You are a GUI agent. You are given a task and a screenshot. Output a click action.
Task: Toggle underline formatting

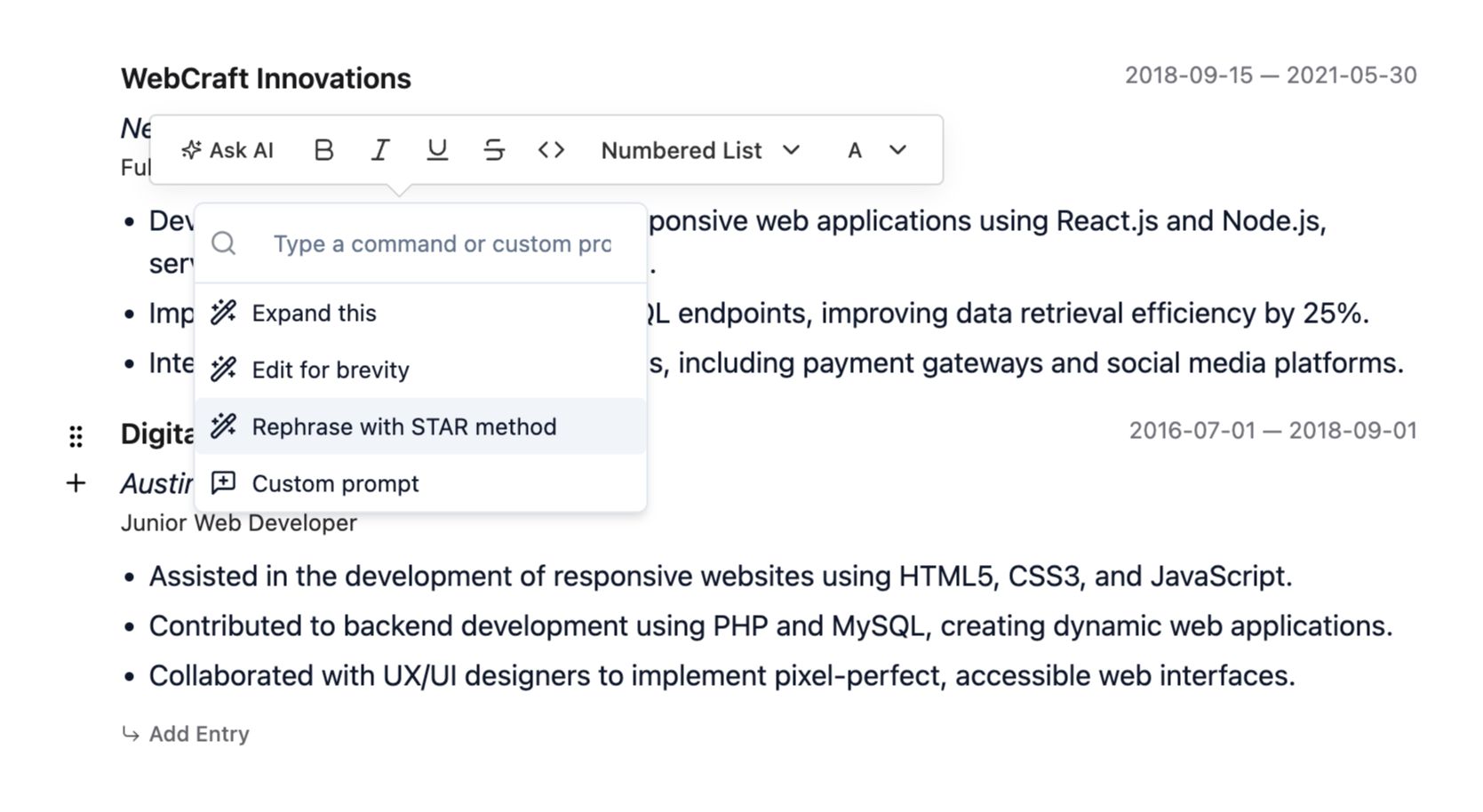(x=437, y=150)
